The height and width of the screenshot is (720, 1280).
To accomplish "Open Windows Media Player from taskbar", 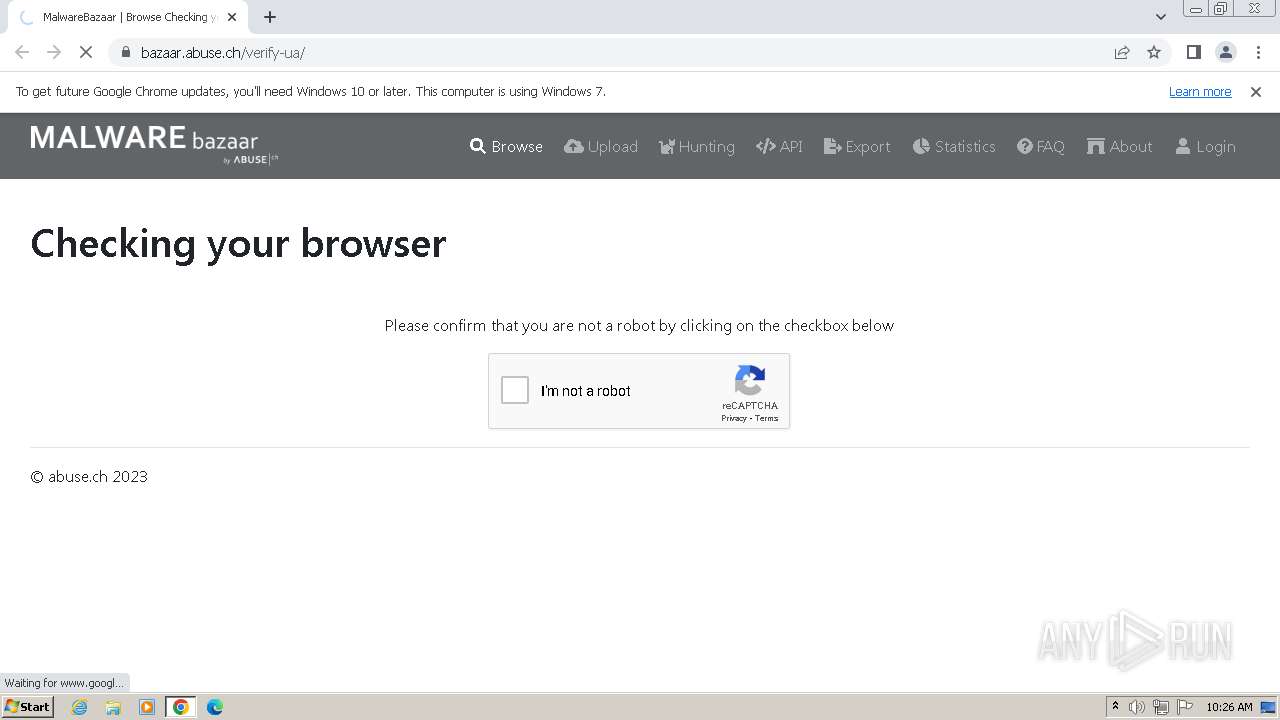I will pos(147,707).
